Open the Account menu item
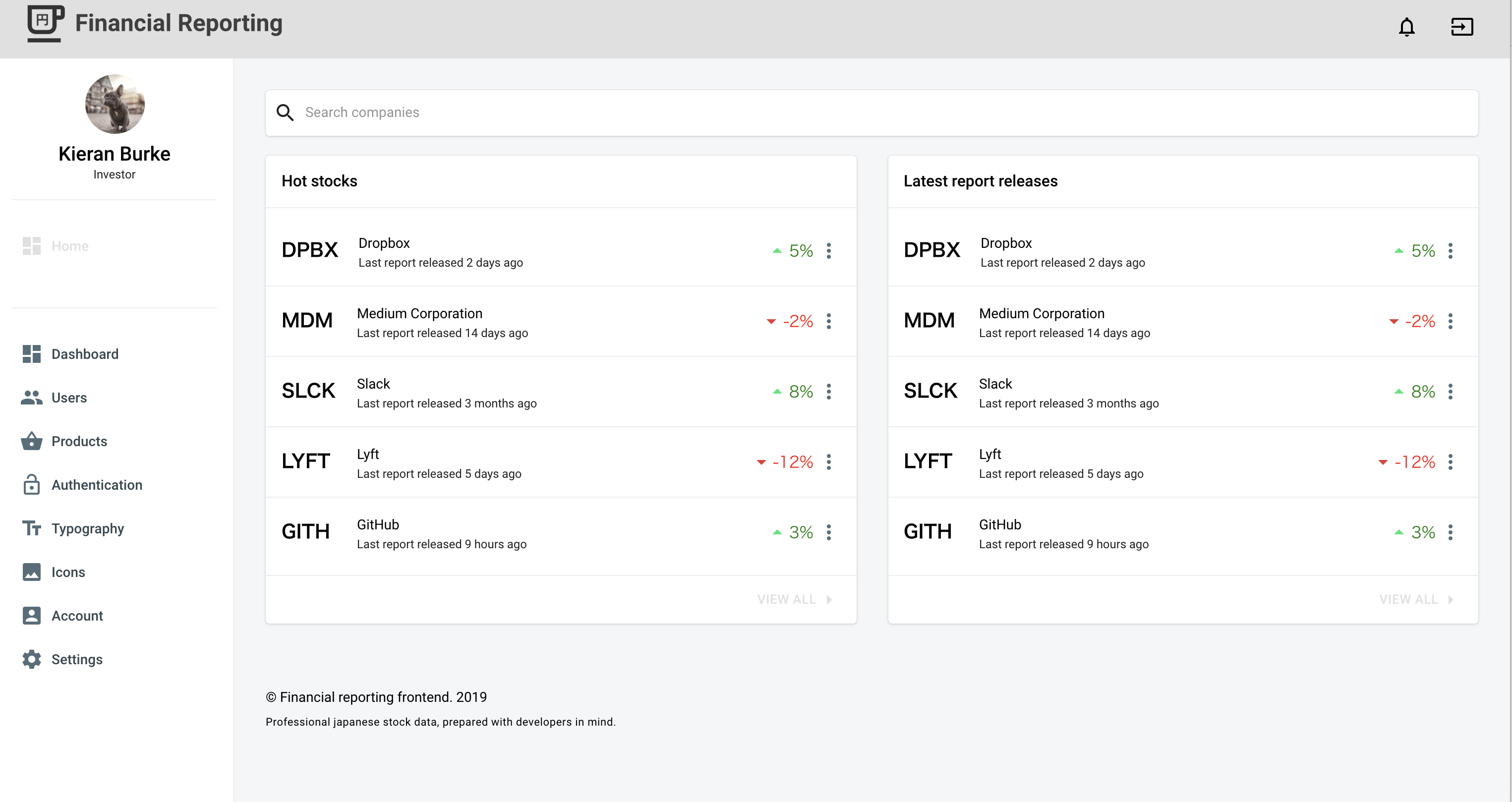 pos(115,616)
